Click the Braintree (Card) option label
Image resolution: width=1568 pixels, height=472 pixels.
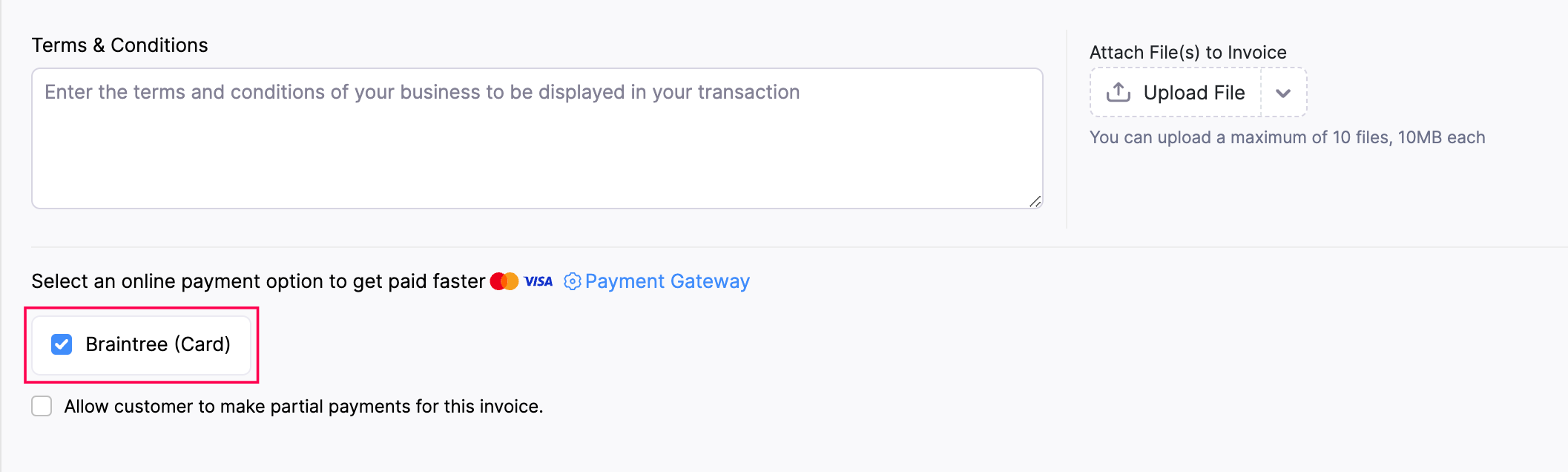click(158, 344)
